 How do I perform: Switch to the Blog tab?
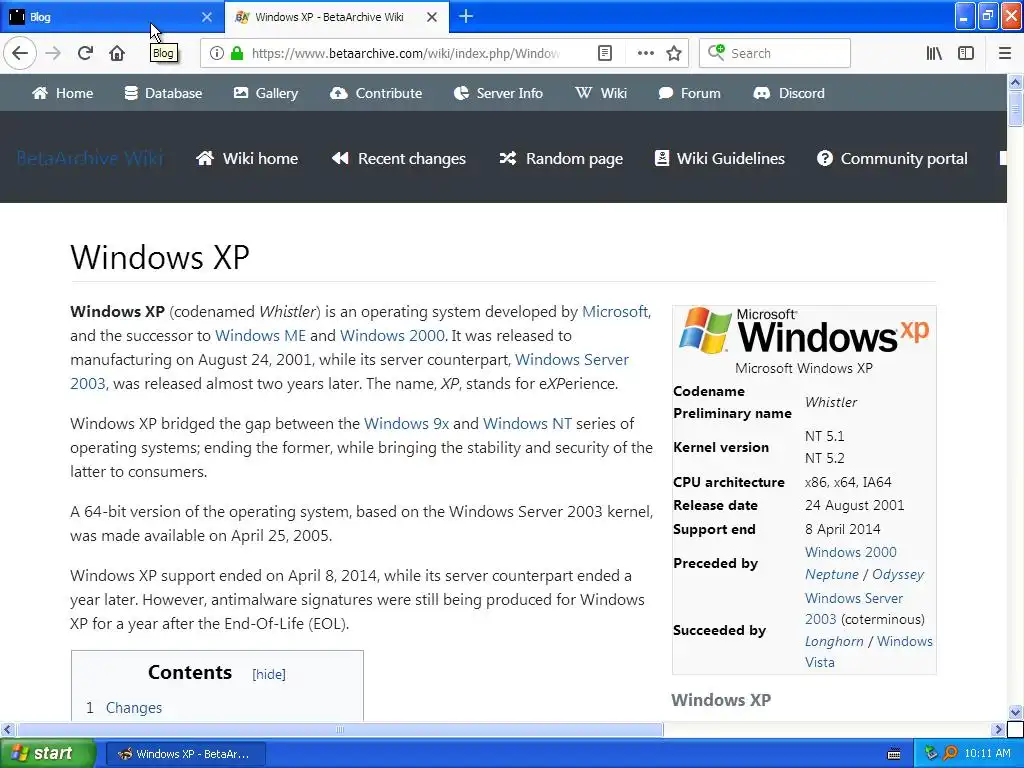click(x=111, y=16)
